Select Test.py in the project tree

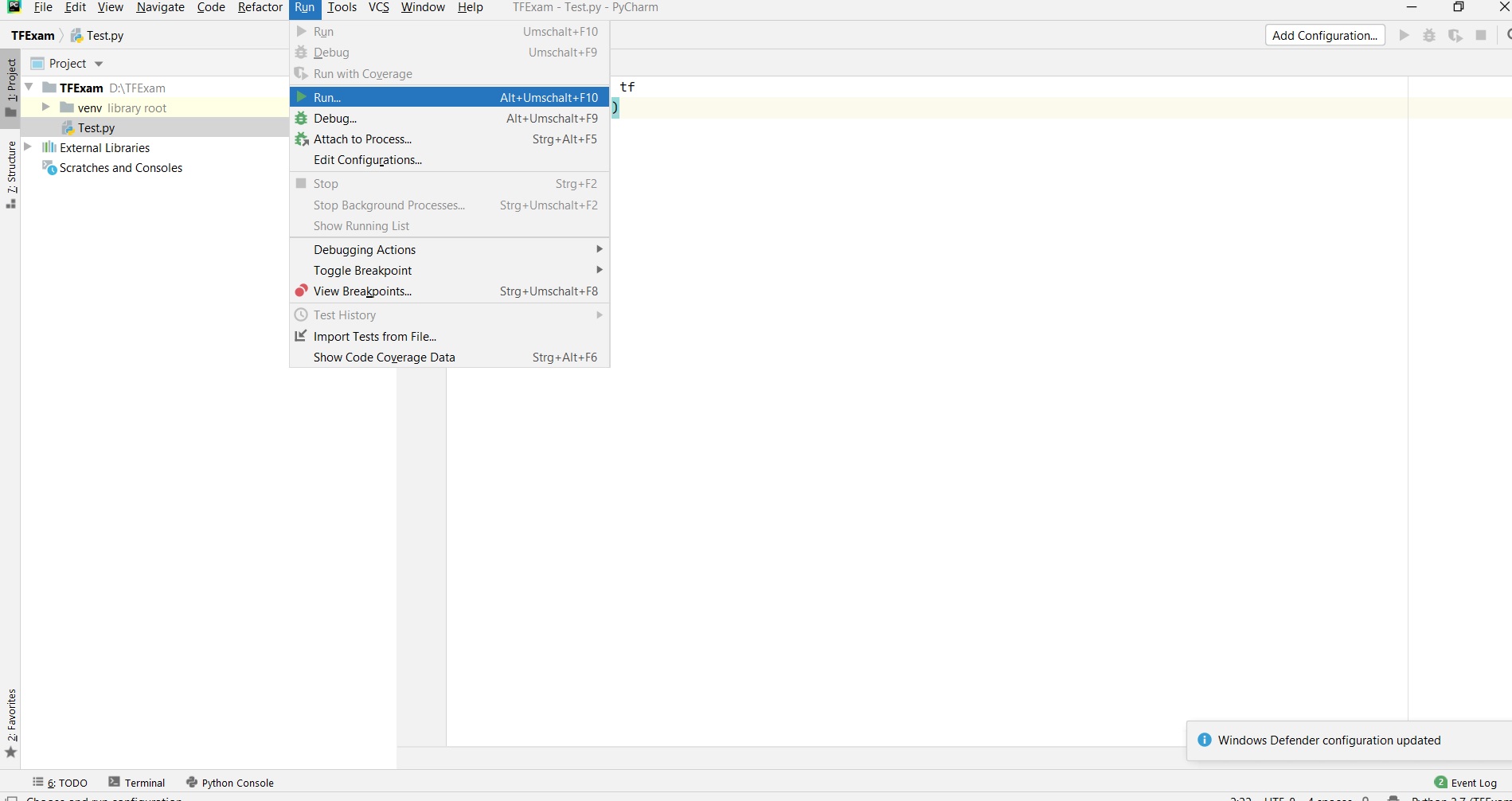point(96,127)
